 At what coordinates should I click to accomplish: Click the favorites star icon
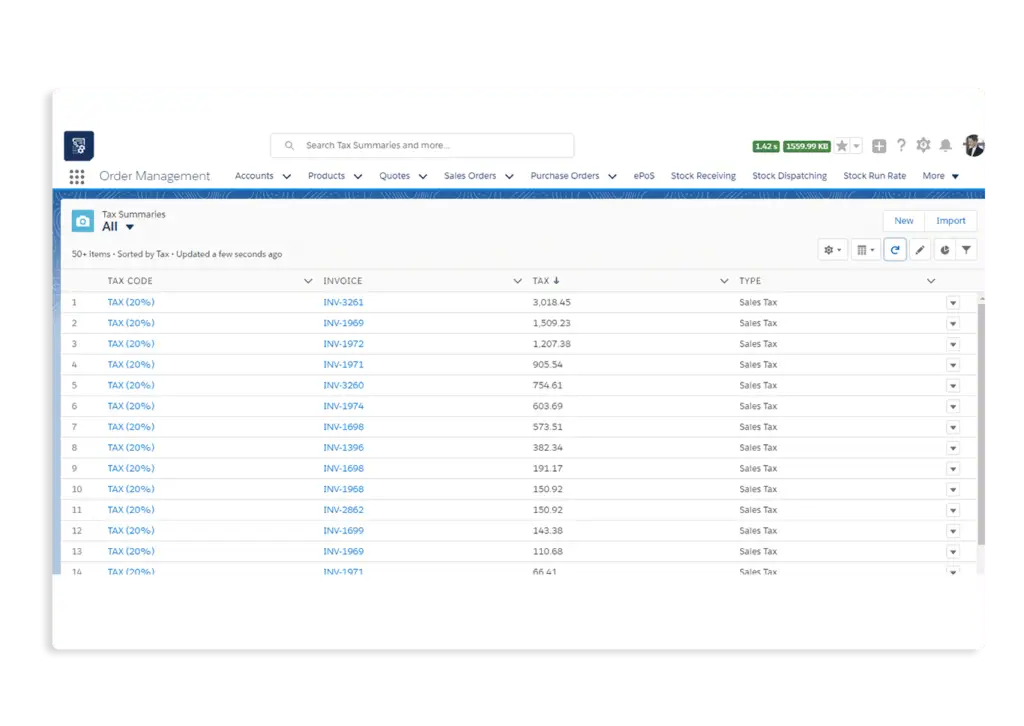point(842,146)
